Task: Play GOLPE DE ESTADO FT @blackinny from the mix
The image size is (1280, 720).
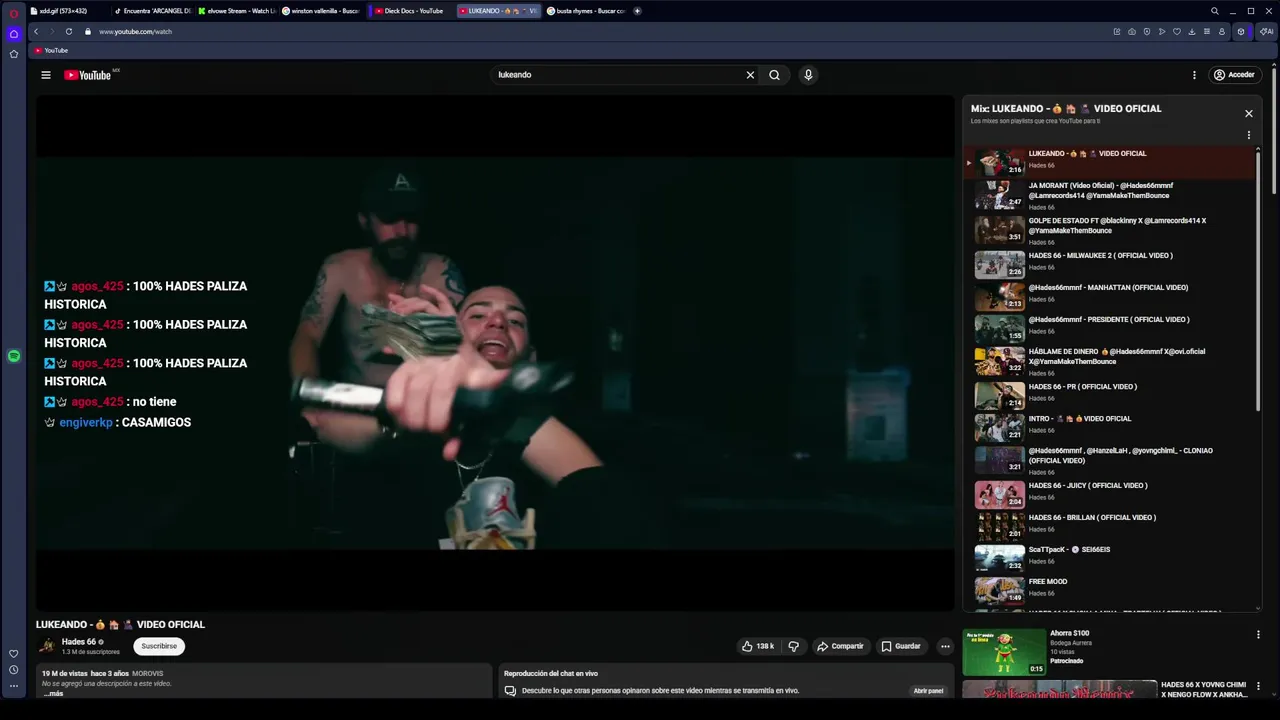Action: [x=1108, y=230]
